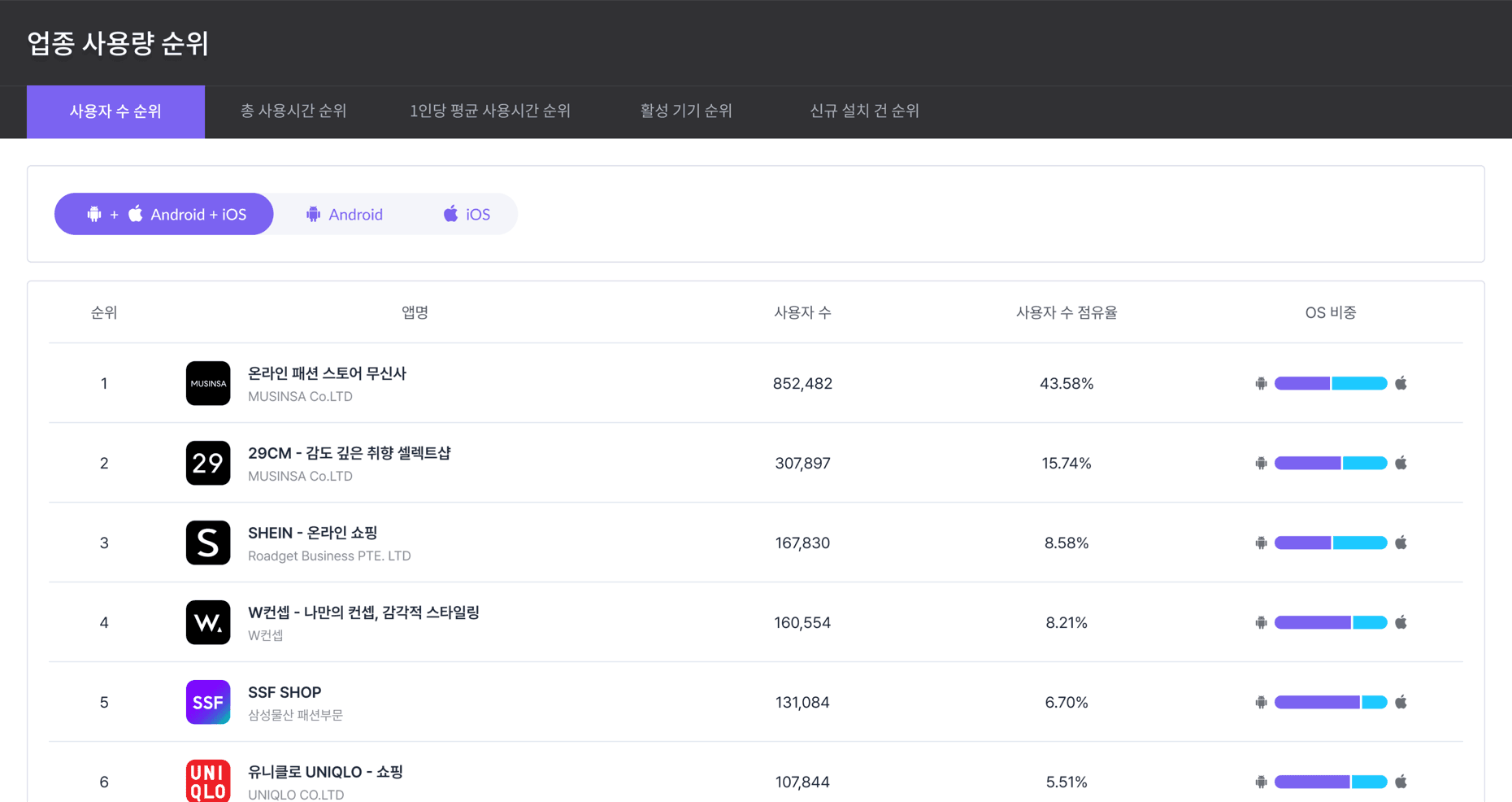
Task: Open W컨셉 - 나만의 컨셉 app link
Action: coord(363,612)
